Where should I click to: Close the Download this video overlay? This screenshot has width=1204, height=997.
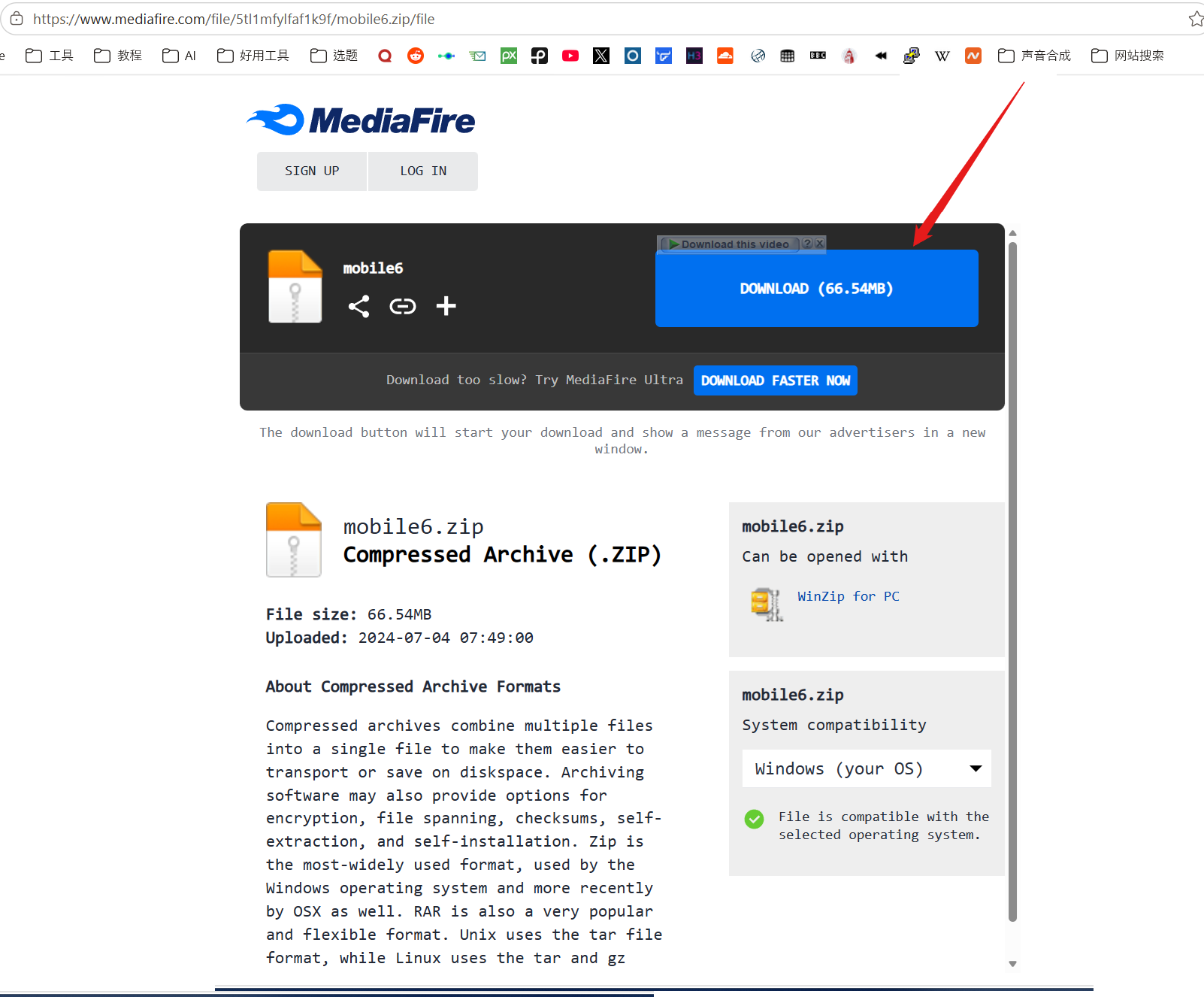point(820,244)
